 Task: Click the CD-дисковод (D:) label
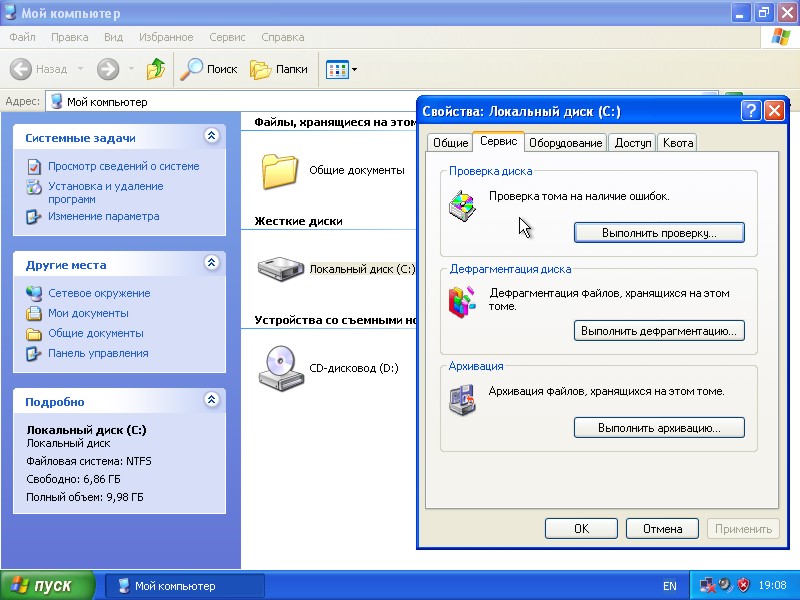click(x=354, y=368)
